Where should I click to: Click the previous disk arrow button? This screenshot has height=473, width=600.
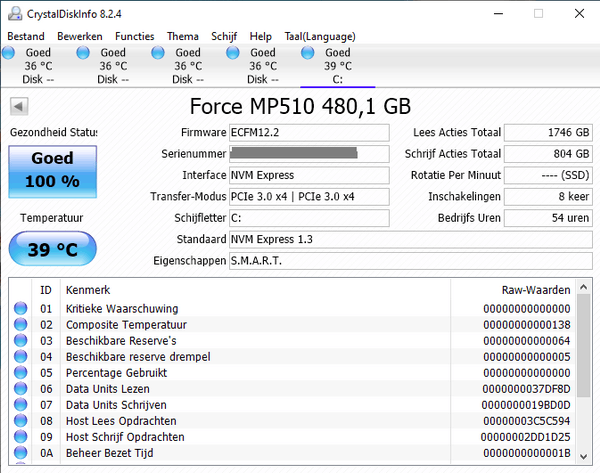pos(19,106)
